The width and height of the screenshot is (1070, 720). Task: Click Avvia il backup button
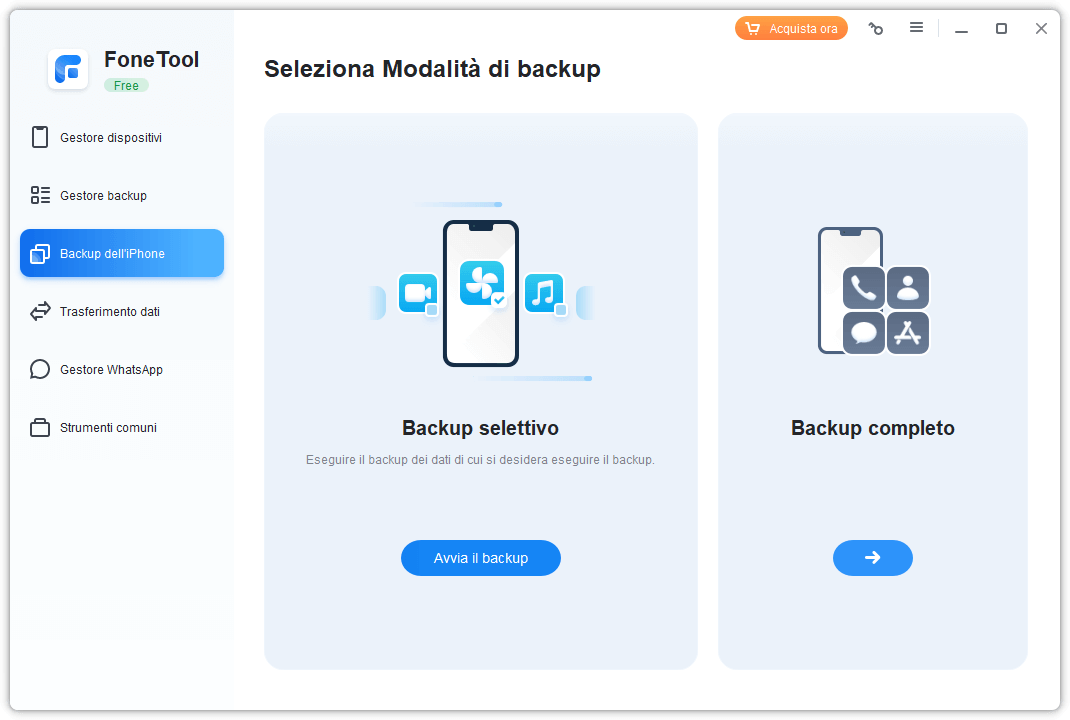[x=481, y=558]
